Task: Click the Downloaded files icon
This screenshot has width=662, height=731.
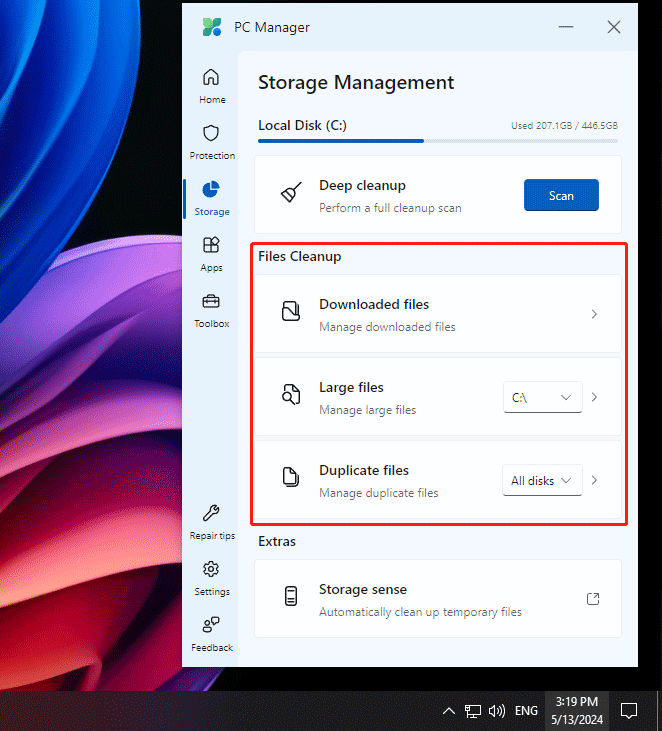Action: pos(291,311)
